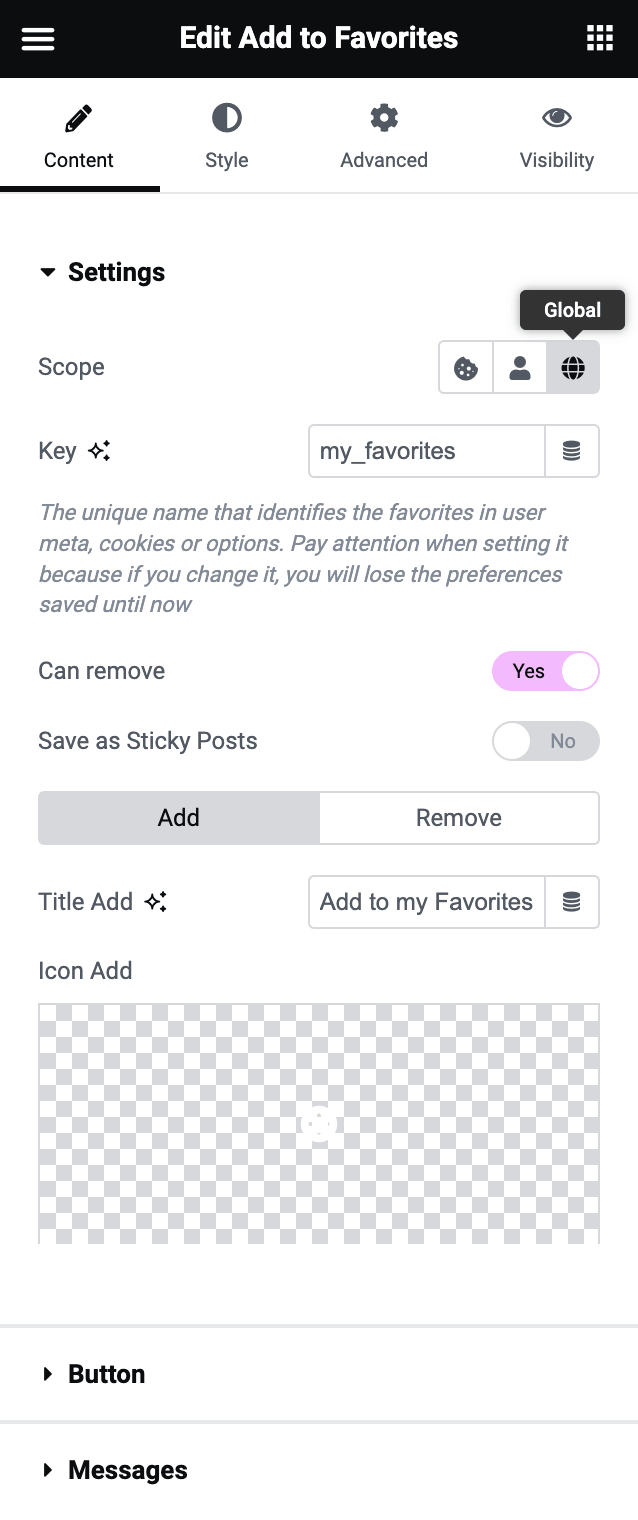Select the cookie scope icon
This screenshot has height=1520, width=638.
tap(465, 367)
